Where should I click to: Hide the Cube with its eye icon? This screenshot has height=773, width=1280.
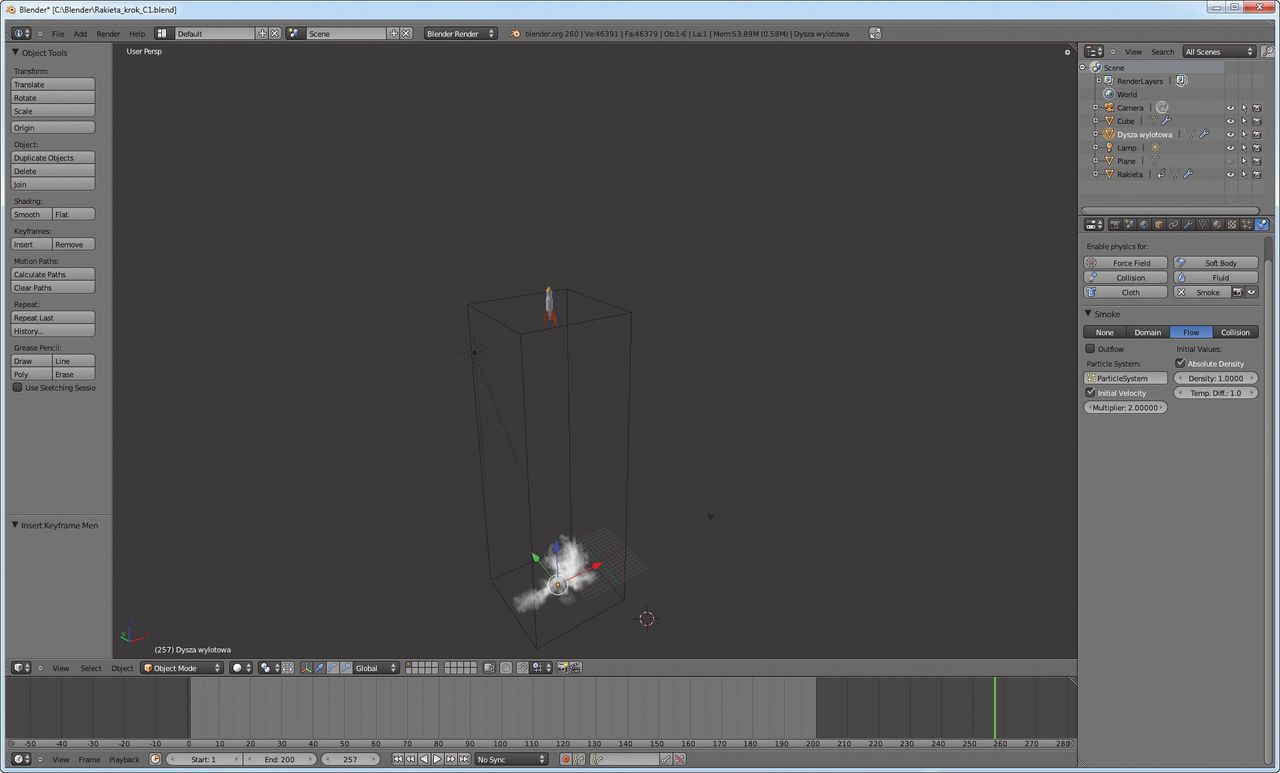coord(1230,121)
